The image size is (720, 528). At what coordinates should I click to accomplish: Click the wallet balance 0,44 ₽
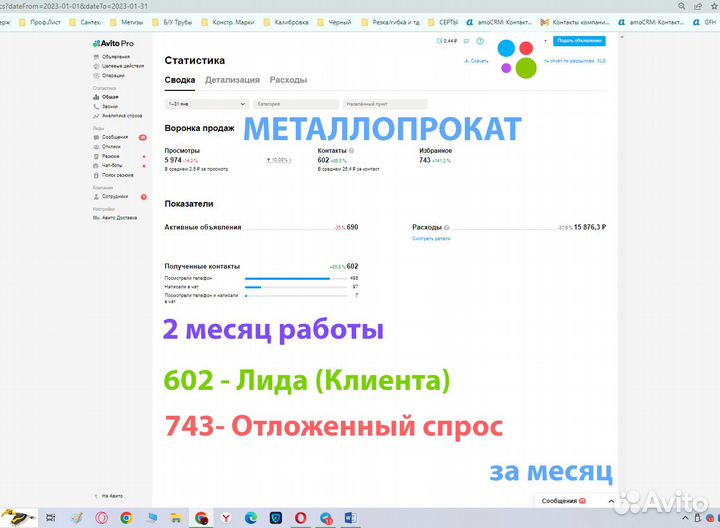click(x=447, y=41)
